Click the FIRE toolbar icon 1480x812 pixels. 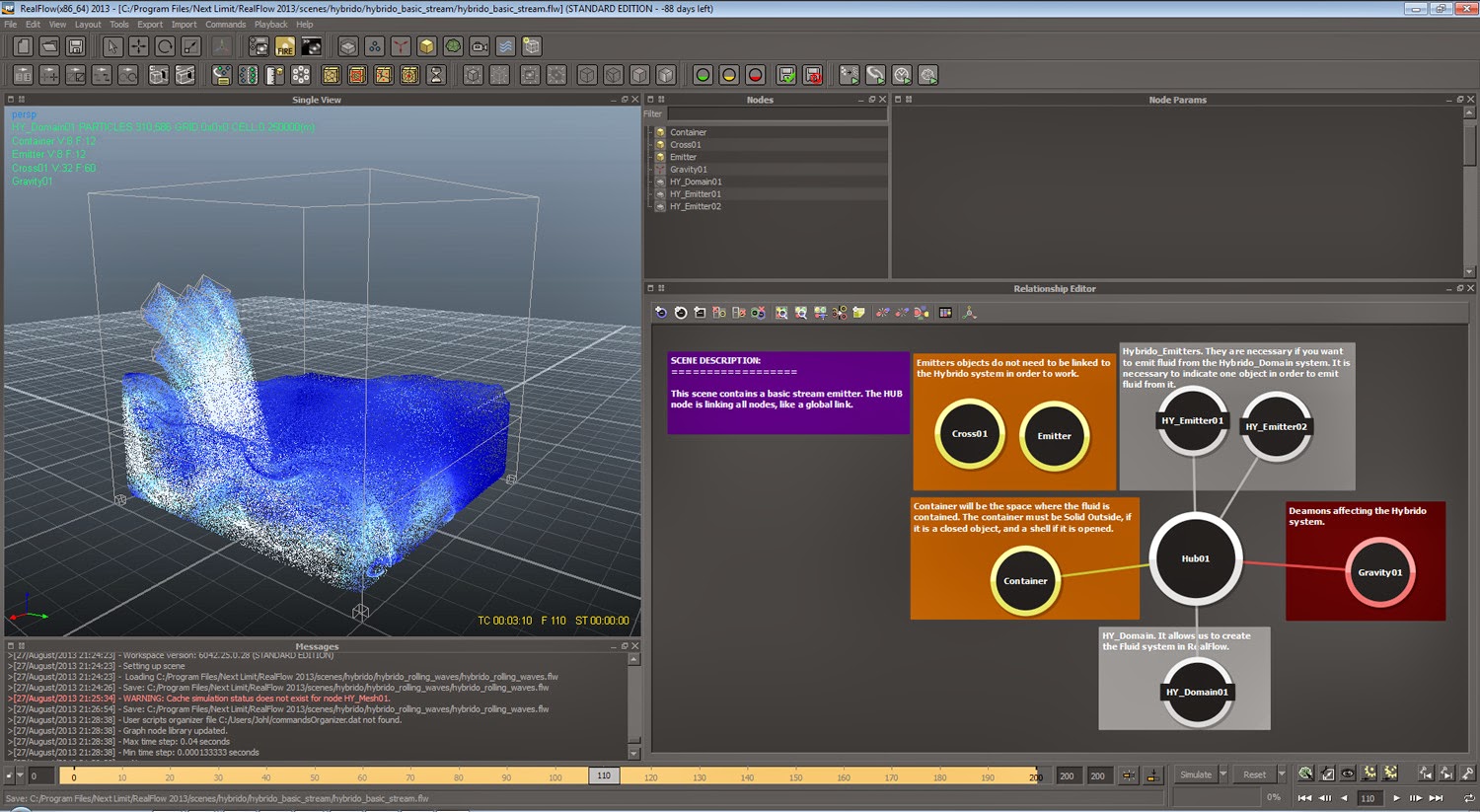285,46
